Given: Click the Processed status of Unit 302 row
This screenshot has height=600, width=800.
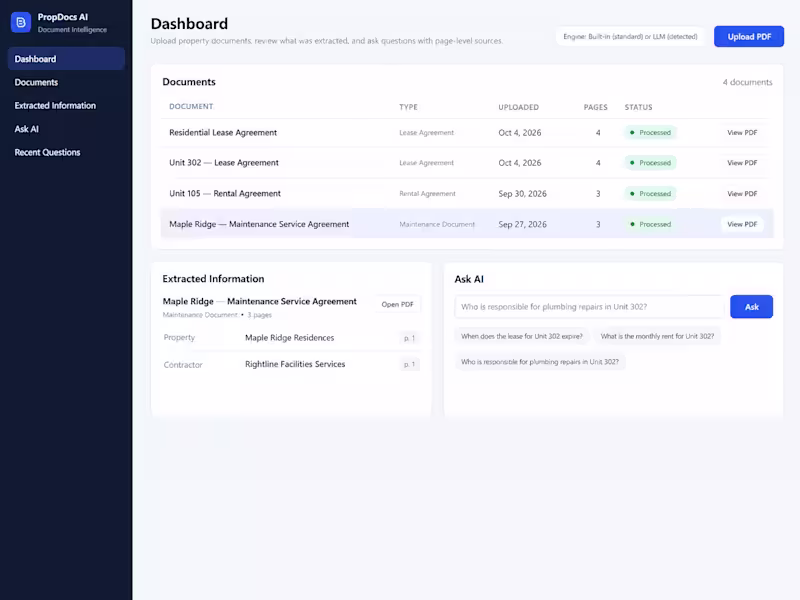Looking at the screenshot, I should (651, 163).
